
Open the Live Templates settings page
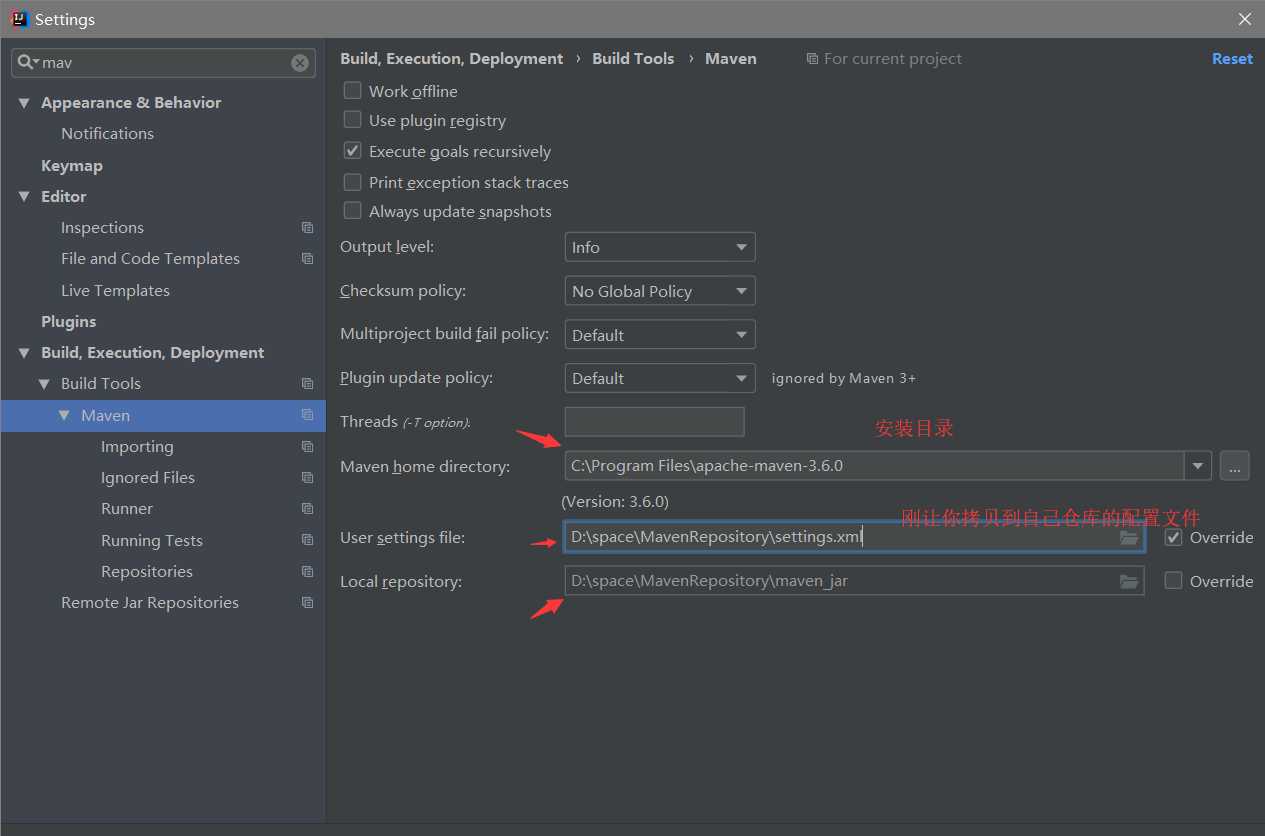point(115,291)
